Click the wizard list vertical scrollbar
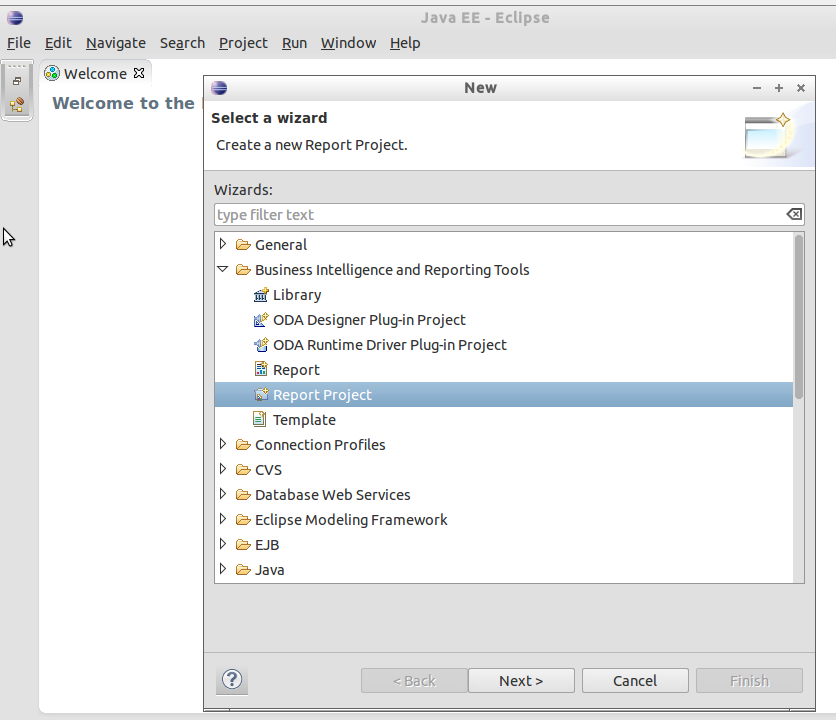The width and height of the screenshot is (836, 720). [799, 320]
